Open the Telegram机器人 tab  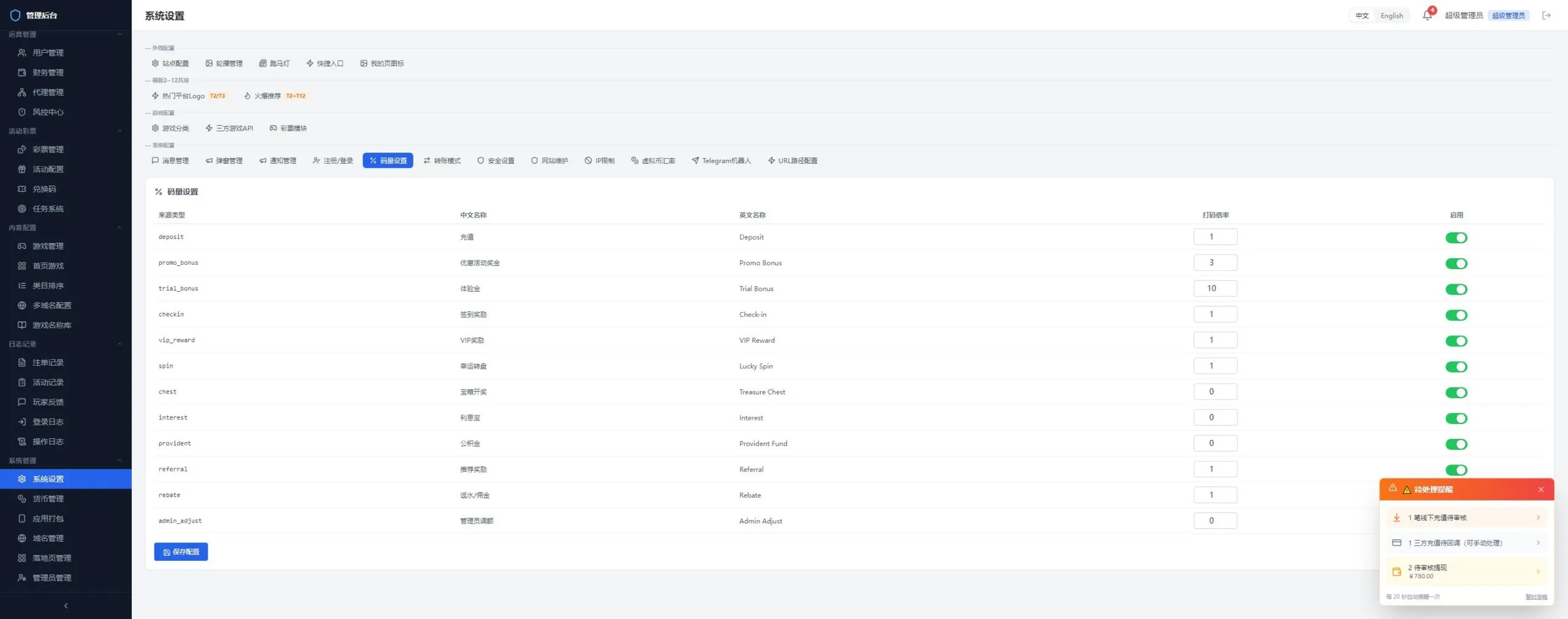(721, 161)
